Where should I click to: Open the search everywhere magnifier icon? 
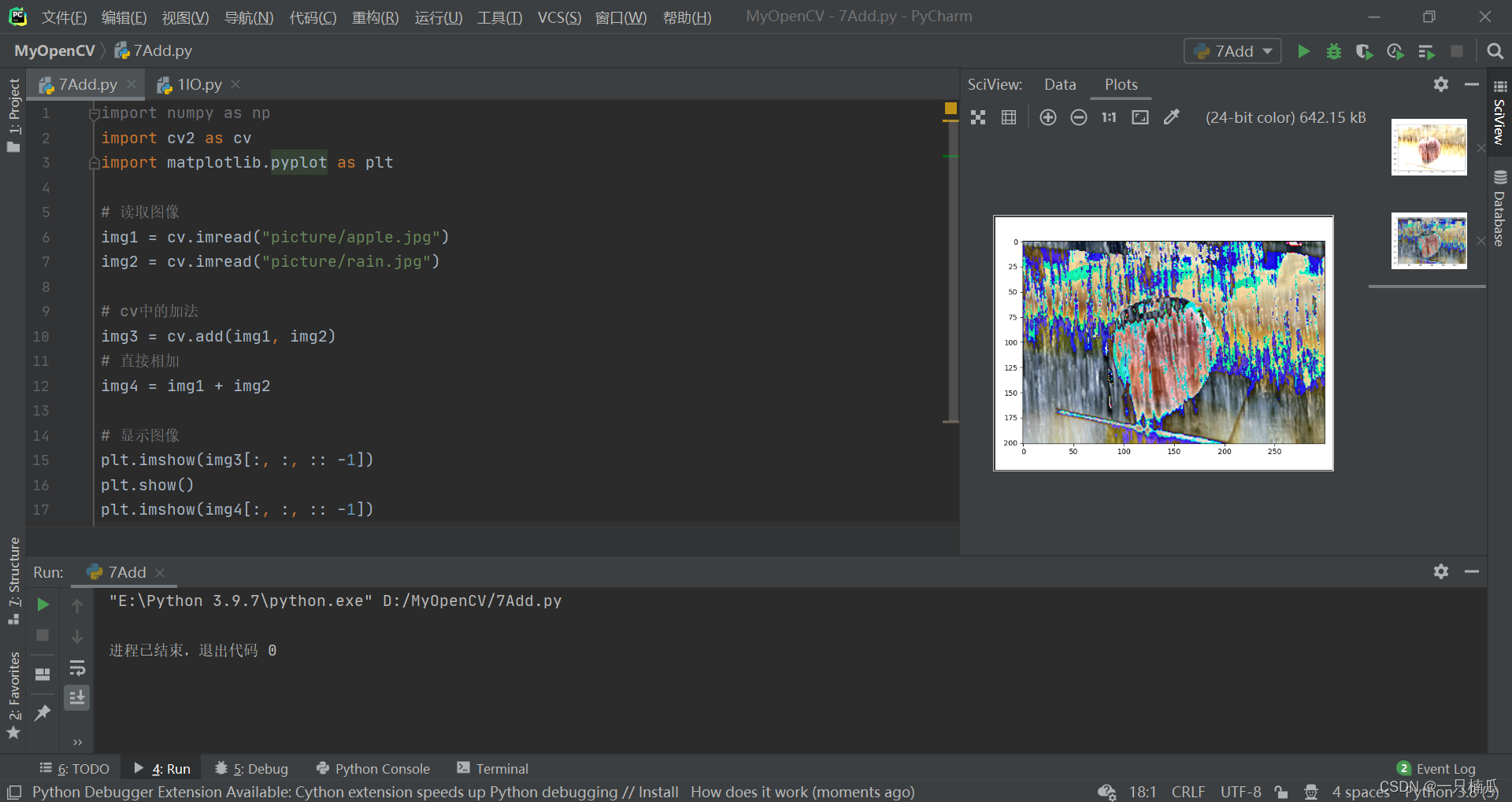[x=1495, y=50]
